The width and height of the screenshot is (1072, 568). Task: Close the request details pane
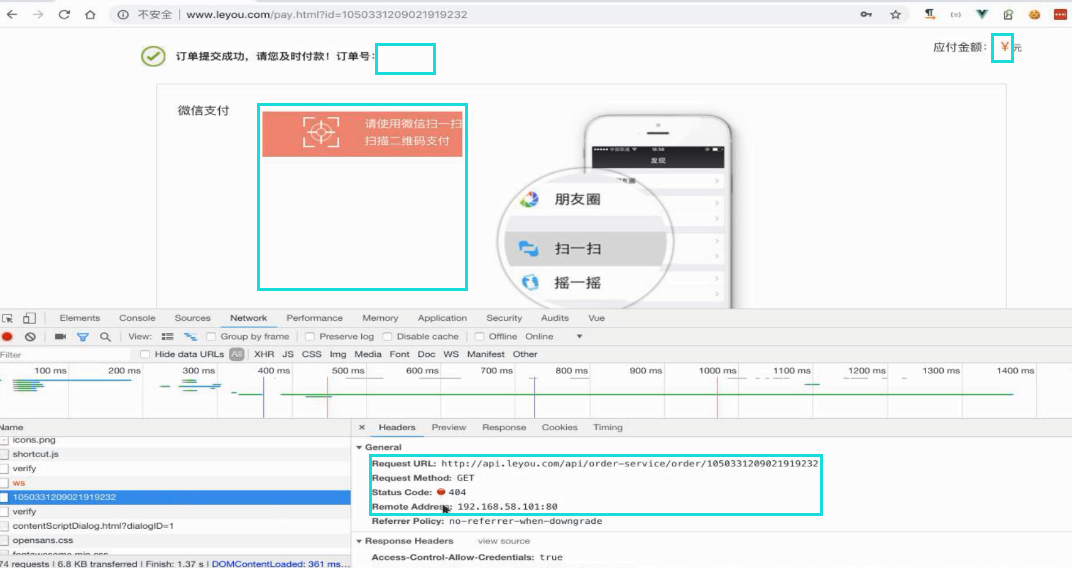[x=362, y=427]
